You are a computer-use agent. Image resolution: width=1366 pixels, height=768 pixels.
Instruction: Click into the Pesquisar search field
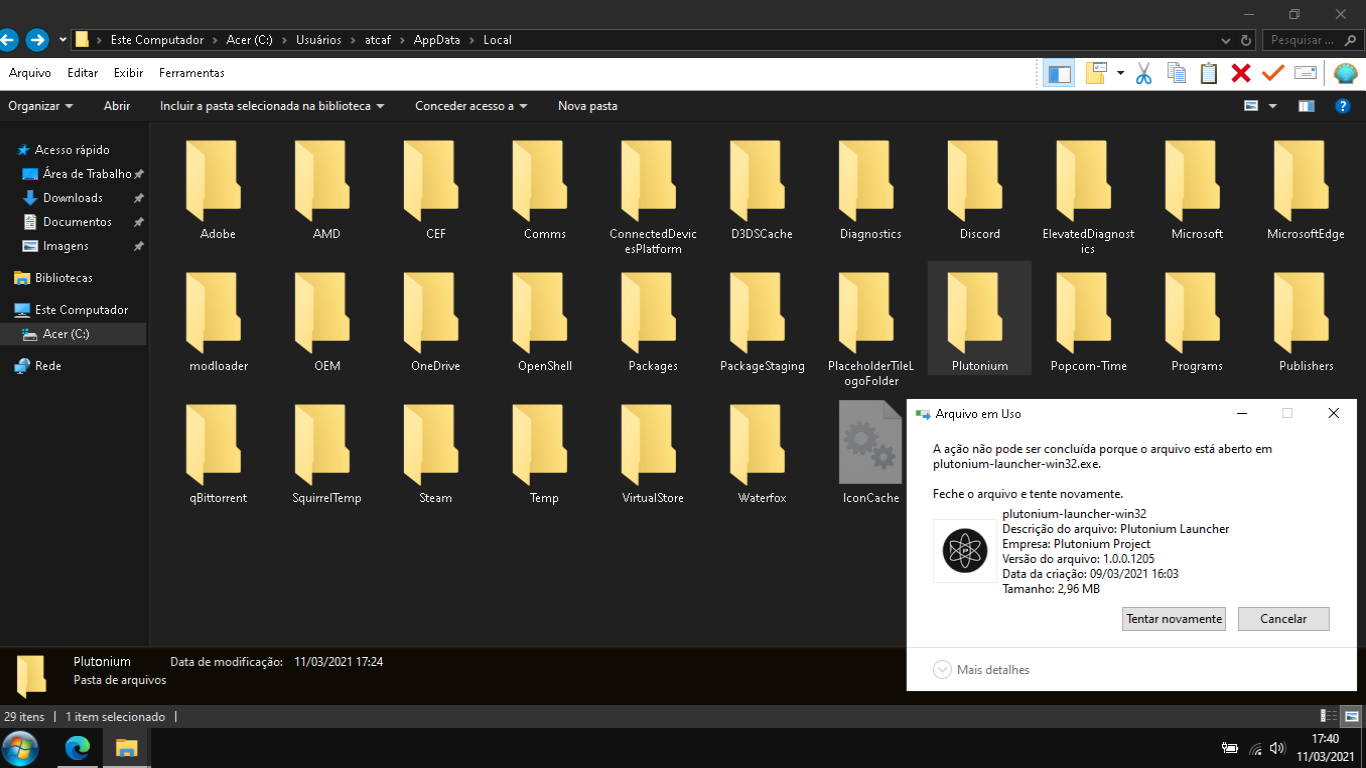1311,40
